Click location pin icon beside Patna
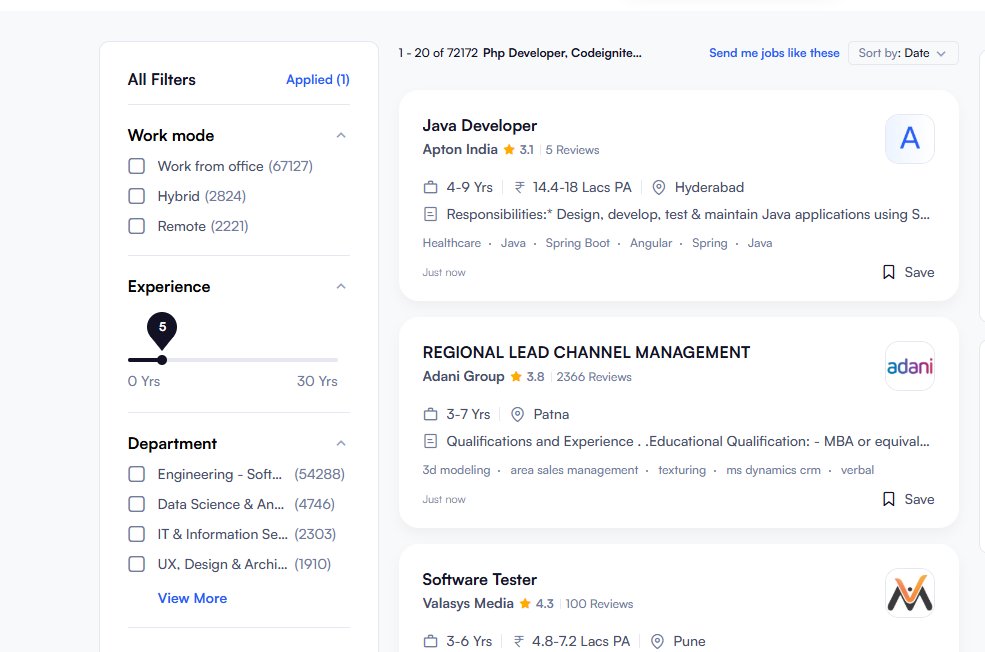 click(517, 415)
